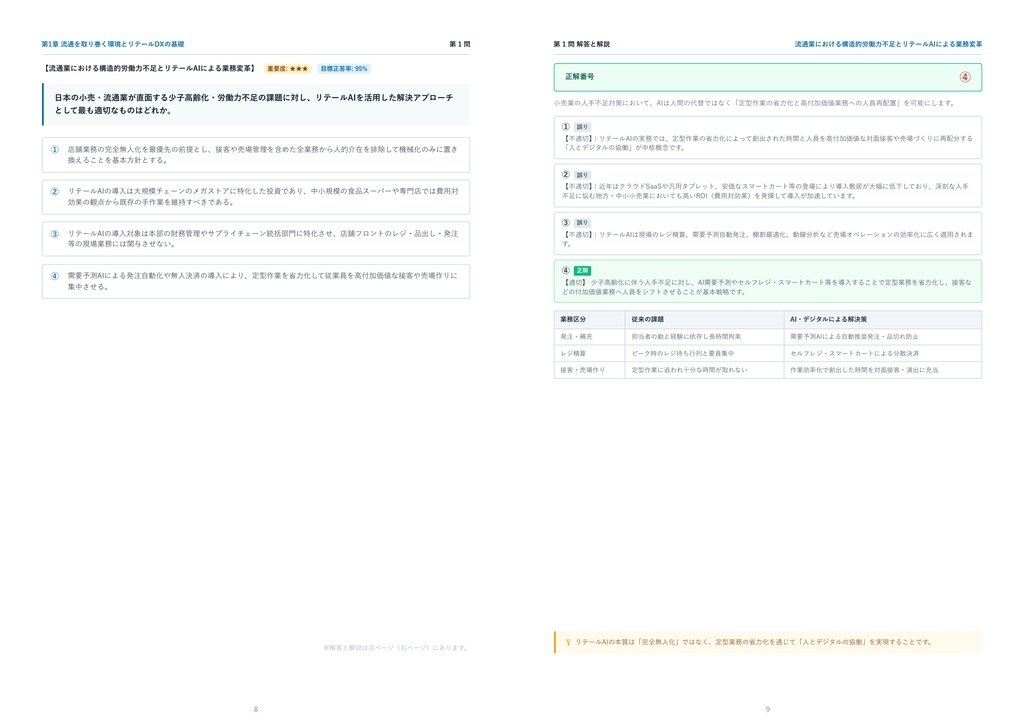1024x724 pixels.
Task: Click chapter header 第1章 流通を取り巻く環境とリテールDXの基礎
Action: 113,44
